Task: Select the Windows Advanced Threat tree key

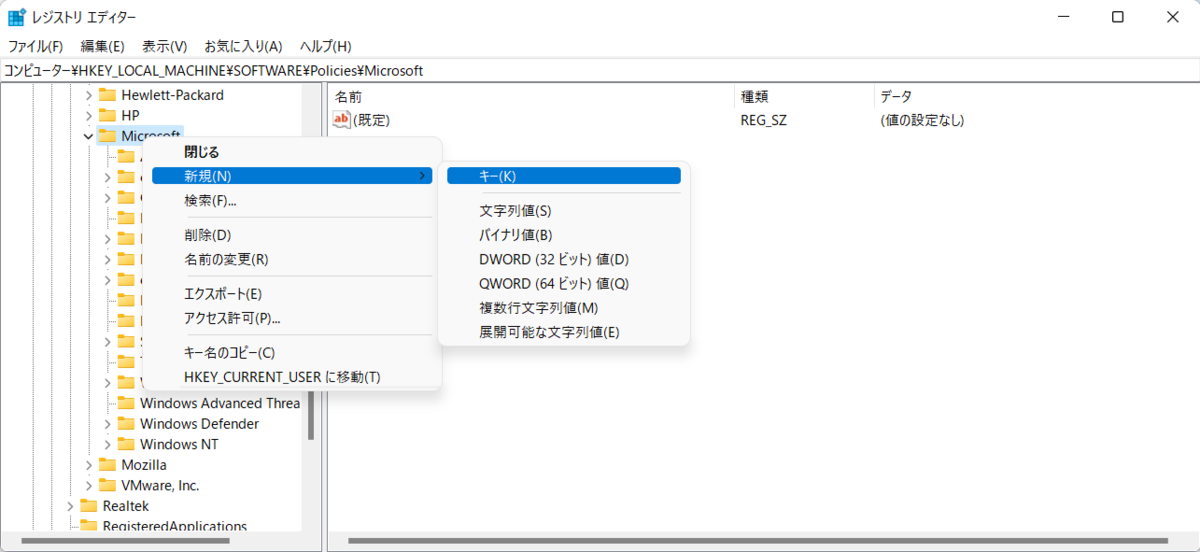Action: (x=220, y=403)
